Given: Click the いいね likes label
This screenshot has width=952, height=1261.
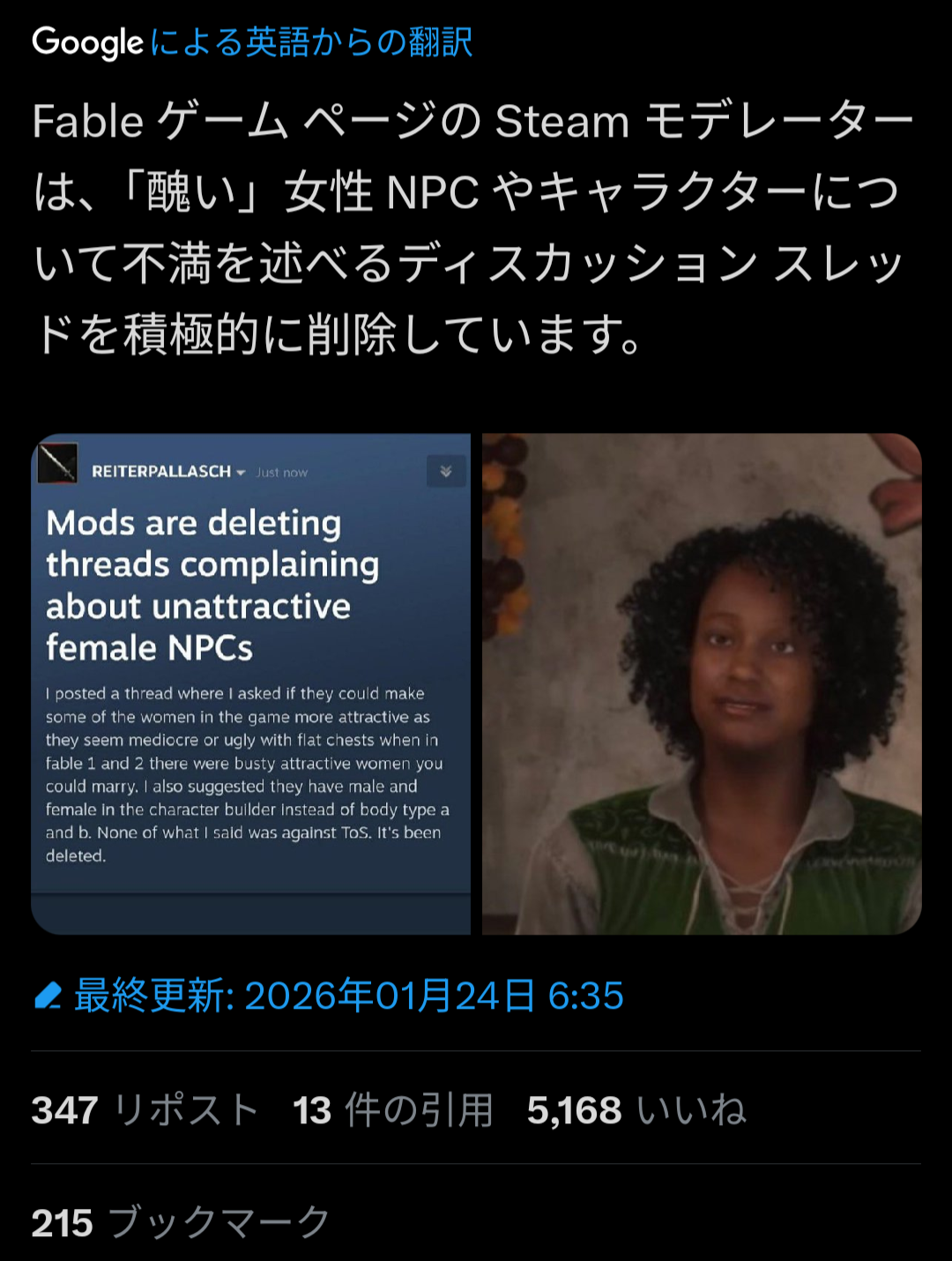Looking at the screenshot, I should click(x=691, y=1109).
